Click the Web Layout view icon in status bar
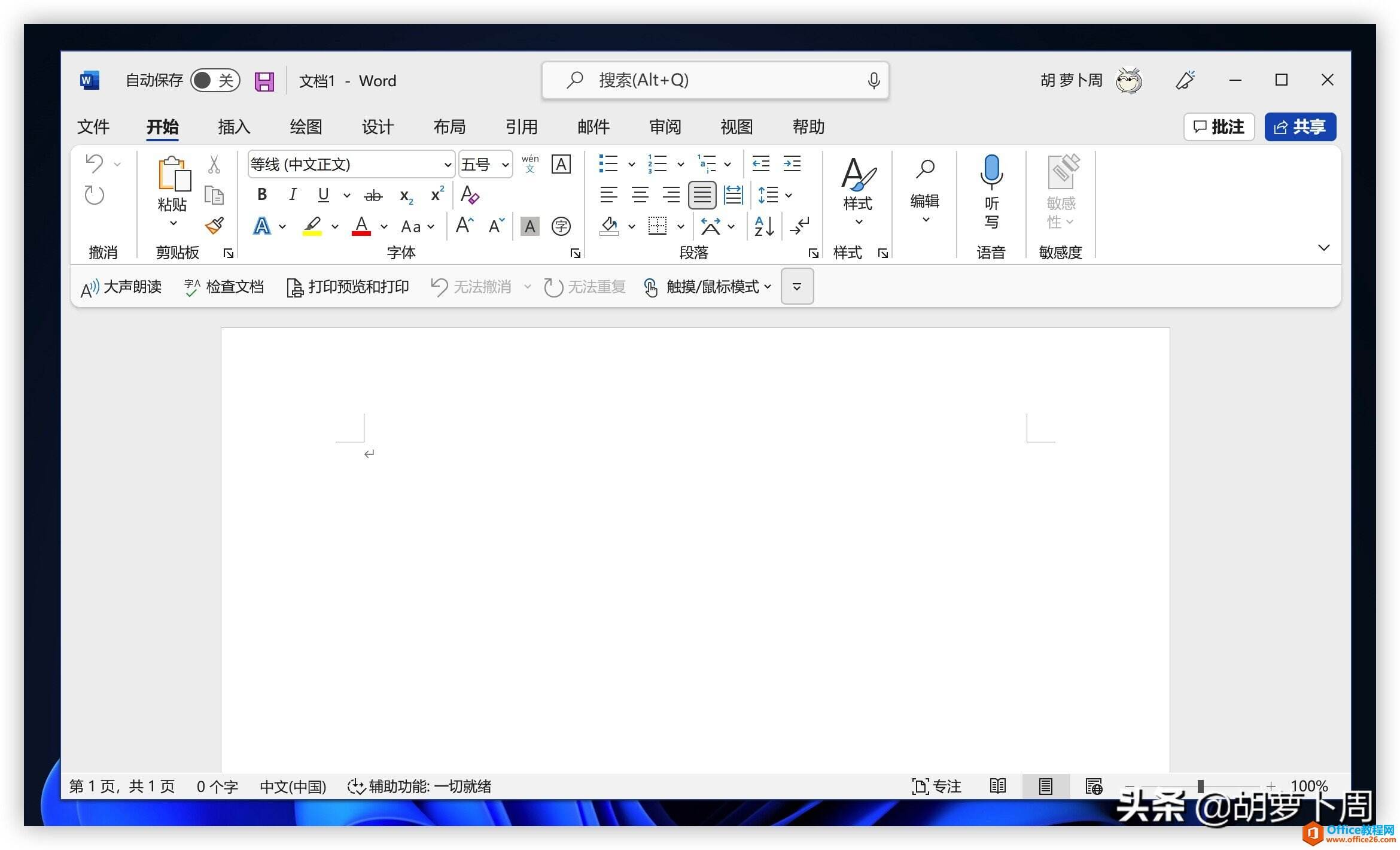 pyautogui.click(x=1093, y=786)
